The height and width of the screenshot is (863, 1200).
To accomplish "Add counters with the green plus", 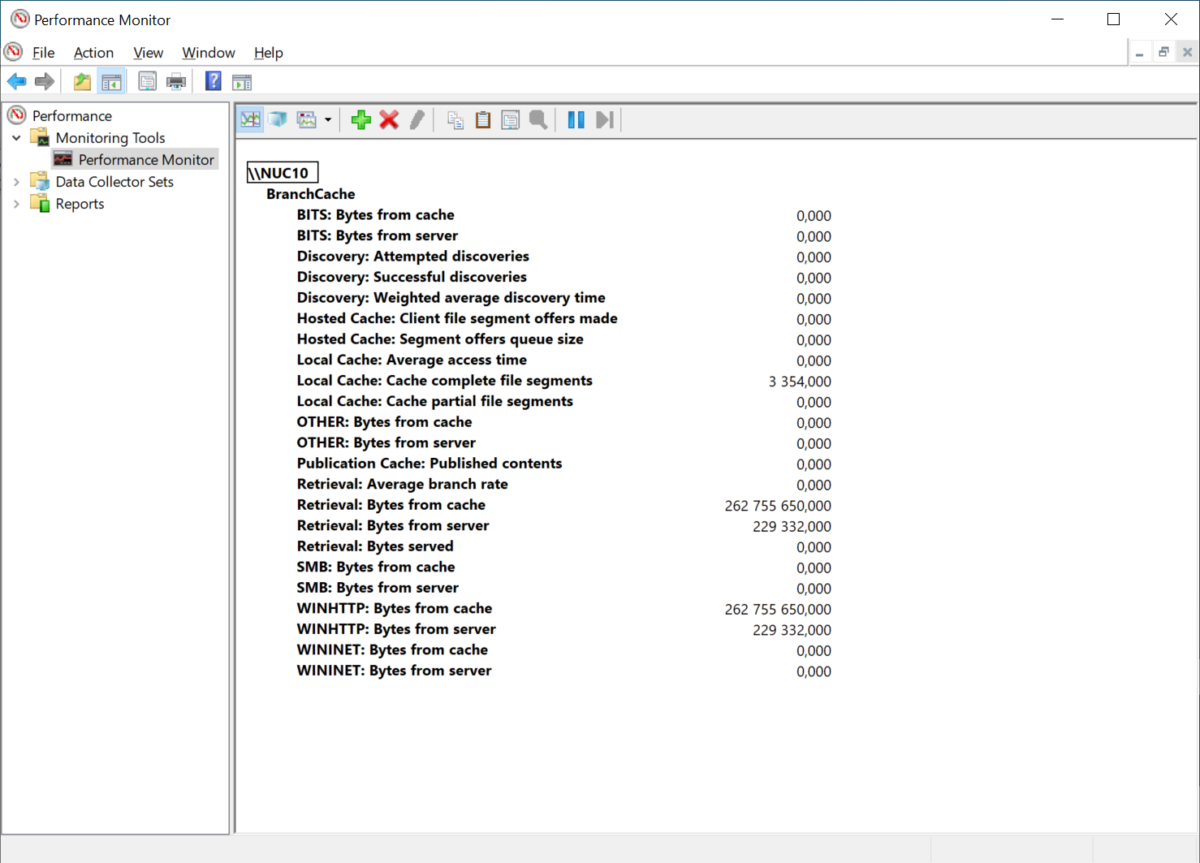I will coord(362,120).
